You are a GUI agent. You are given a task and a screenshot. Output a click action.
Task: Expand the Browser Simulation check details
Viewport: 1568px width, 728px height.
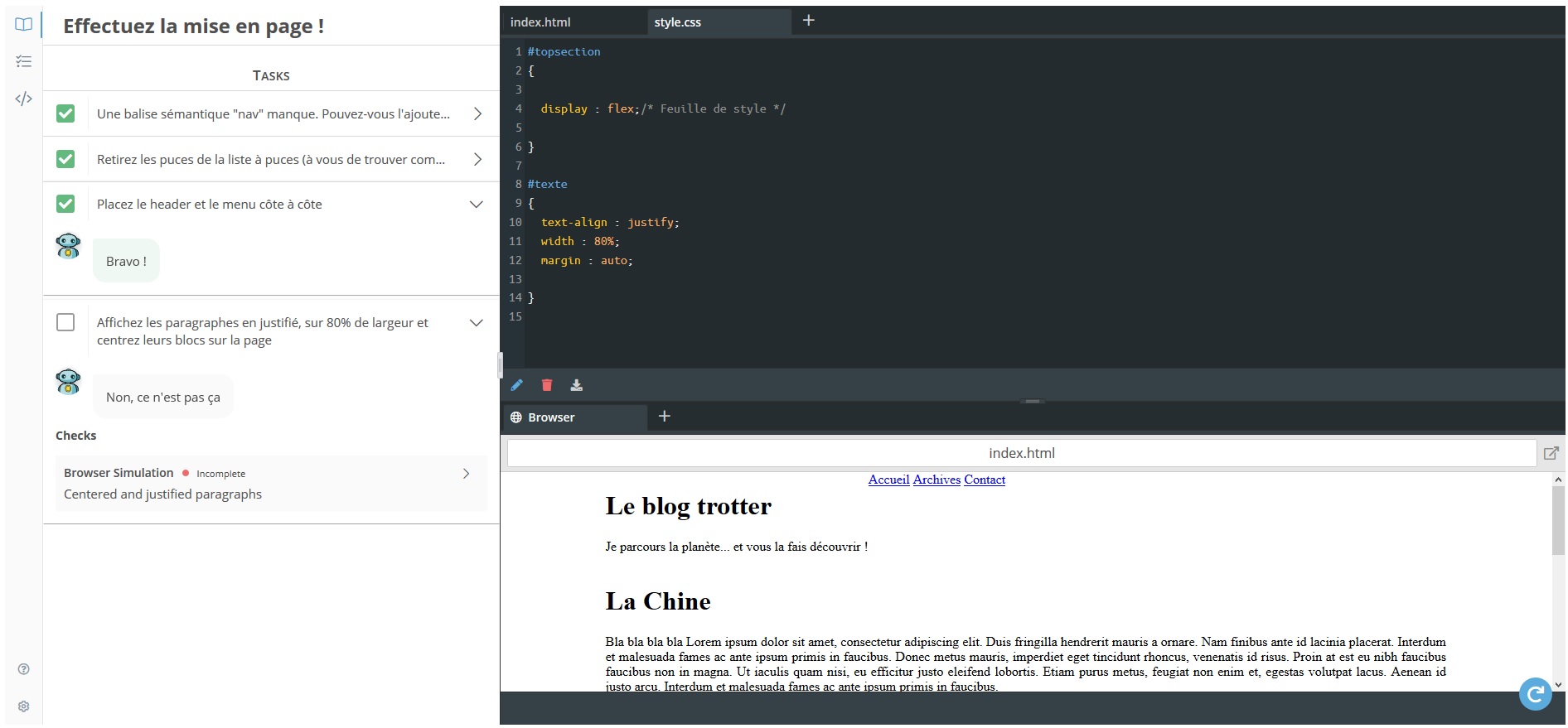[466, 474]
